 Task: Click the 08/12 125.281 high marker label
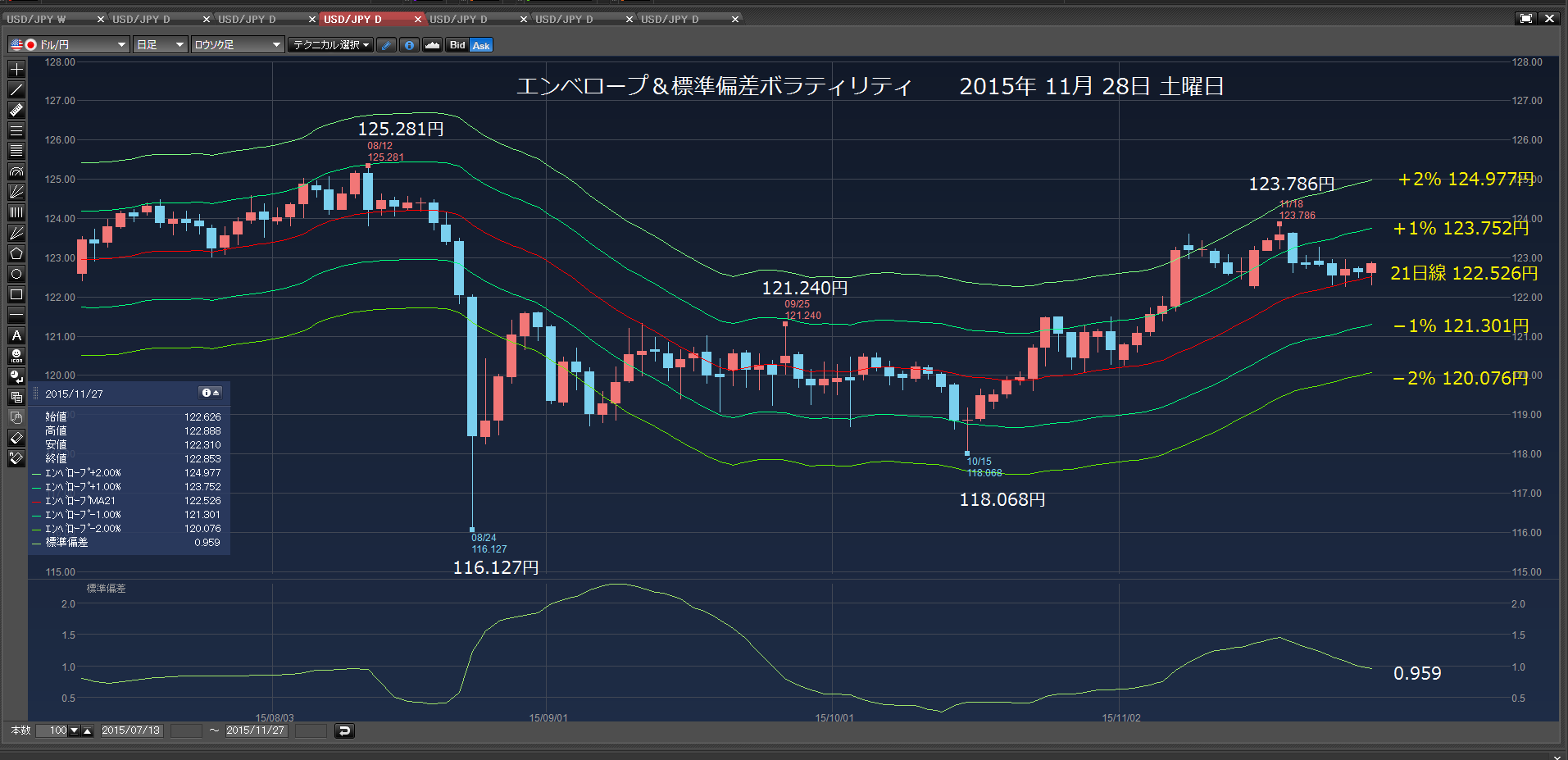pos(385,152)
